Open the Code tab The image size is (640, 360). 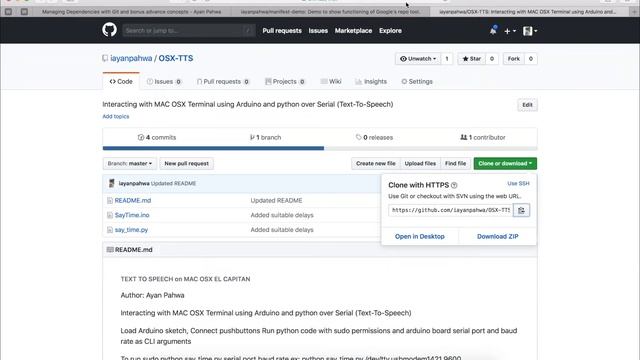click(121, 81)
